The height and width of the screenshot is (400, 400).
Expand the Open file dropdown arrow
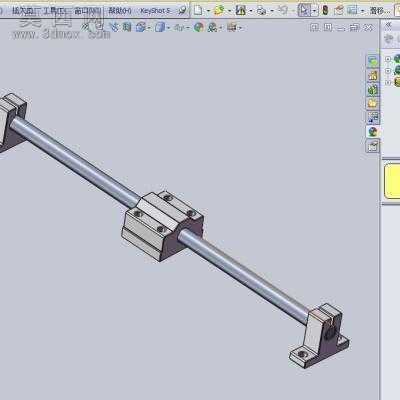pos(229,11)
